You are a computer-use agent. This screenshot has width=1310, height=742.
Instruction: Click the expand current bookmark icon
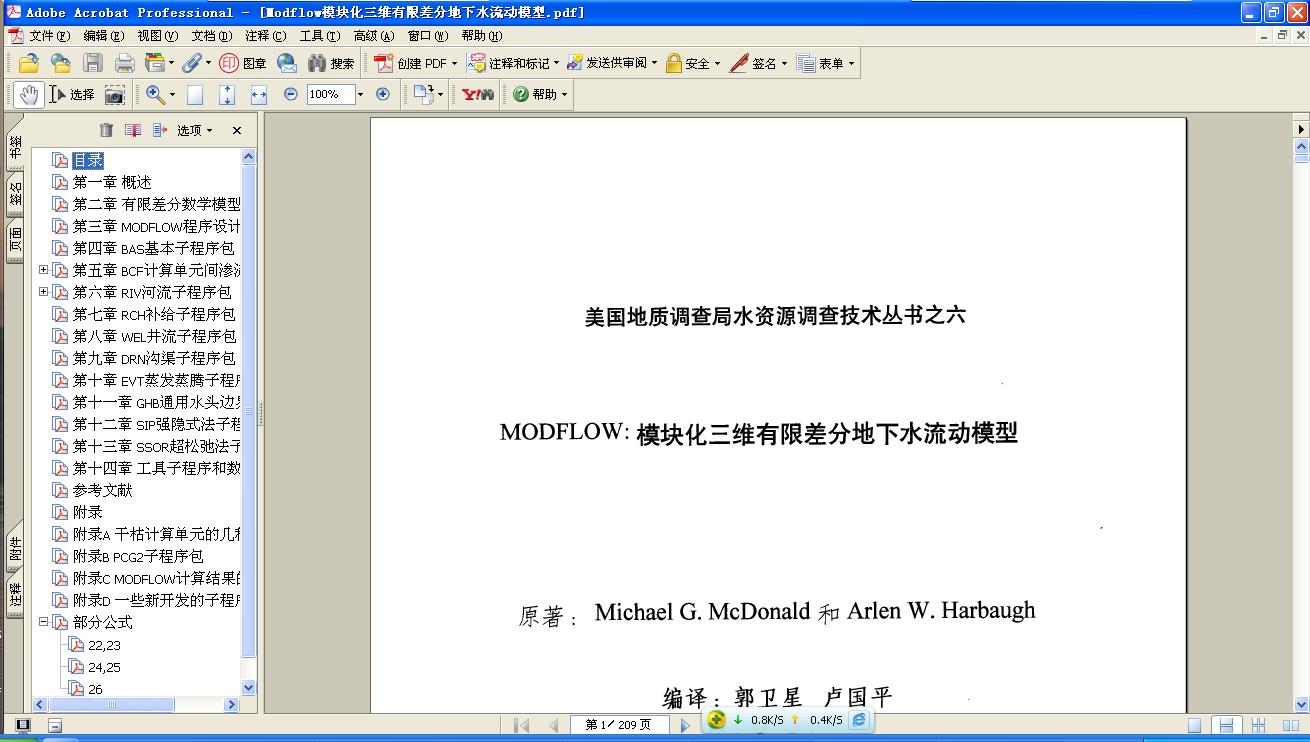[160, 130]
